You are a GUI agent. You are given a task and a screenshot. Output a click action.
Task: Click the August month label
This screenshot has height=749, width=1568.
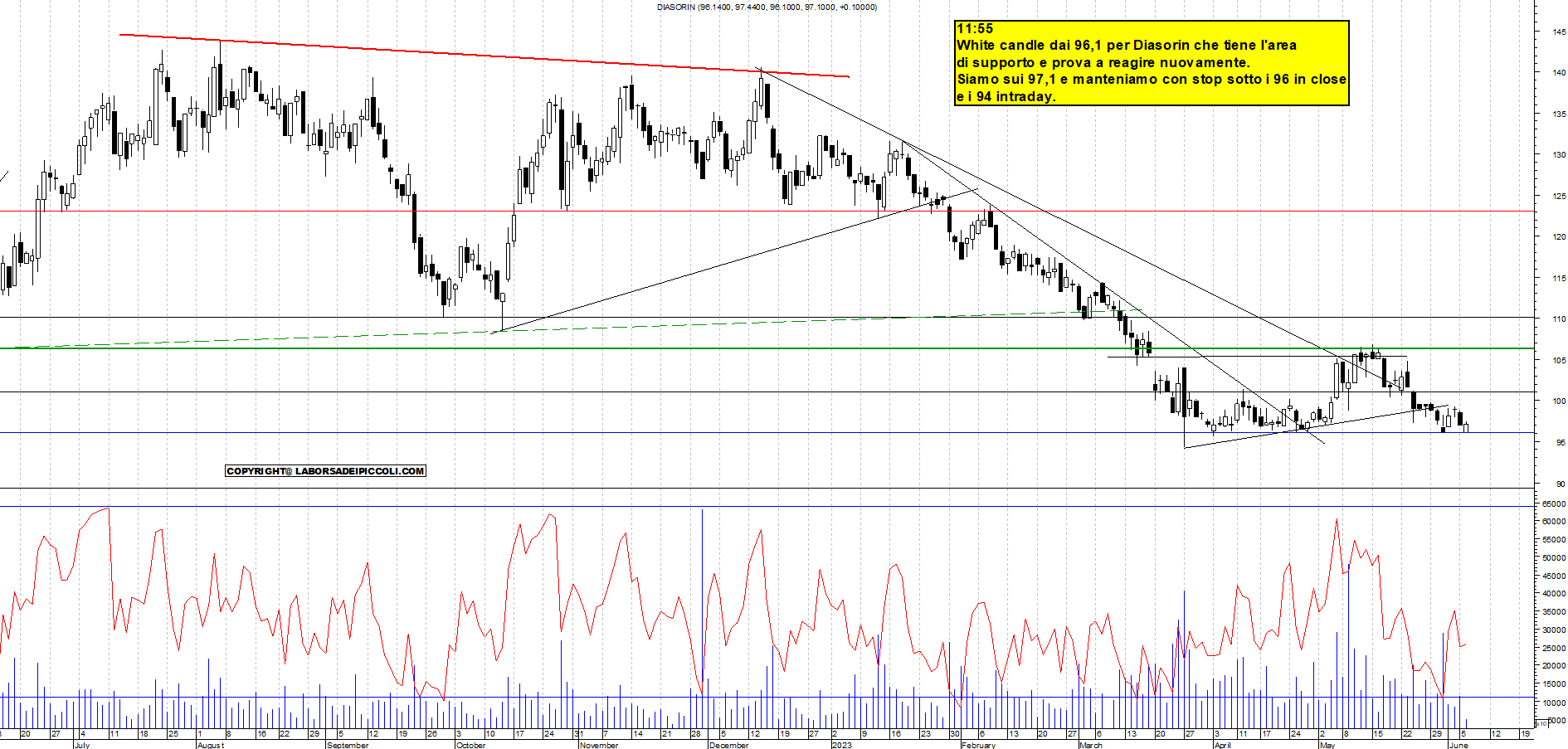[211, 745]
